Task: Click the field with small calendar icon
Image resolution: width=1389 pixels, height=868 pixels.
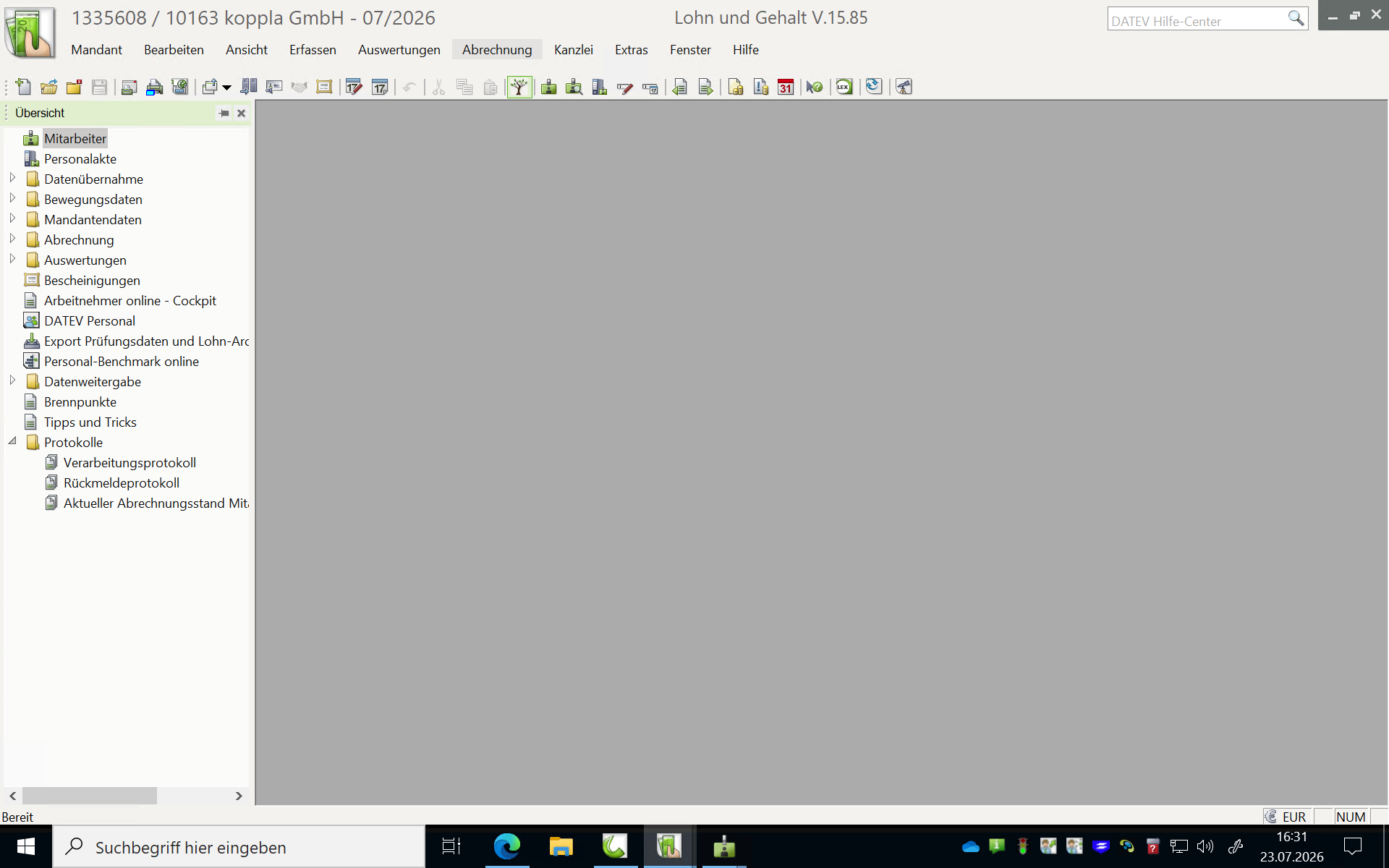Action: coord(650,88)
